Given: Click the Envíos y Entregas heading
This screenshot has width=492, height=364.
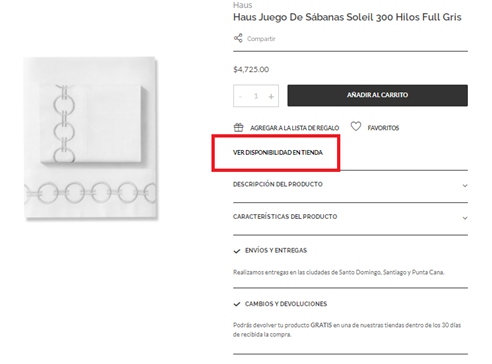Looking at the screenshot, I should click(x=276, y=251).
